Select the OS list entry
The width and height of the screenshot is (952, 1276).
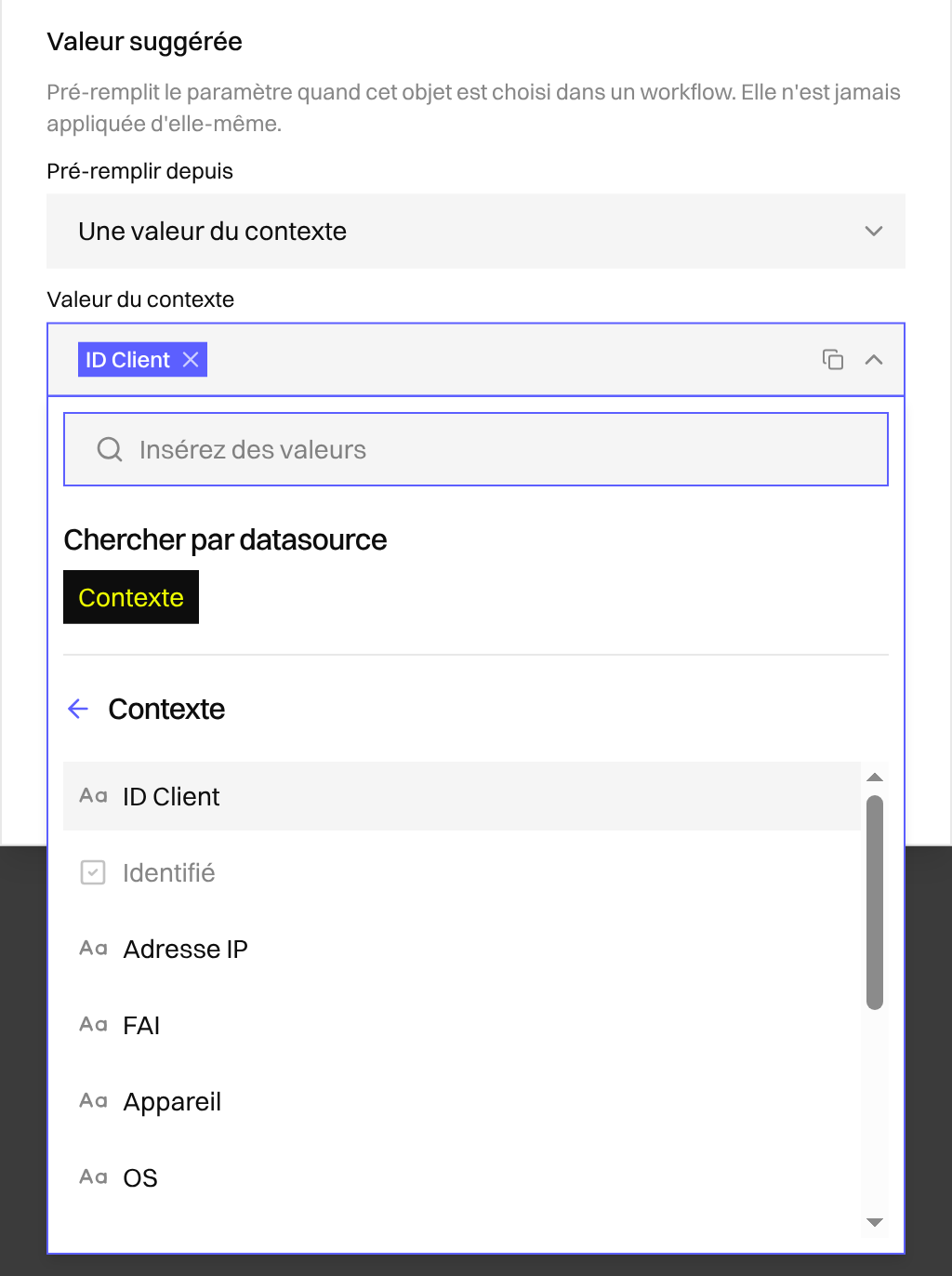point(462,1177)
